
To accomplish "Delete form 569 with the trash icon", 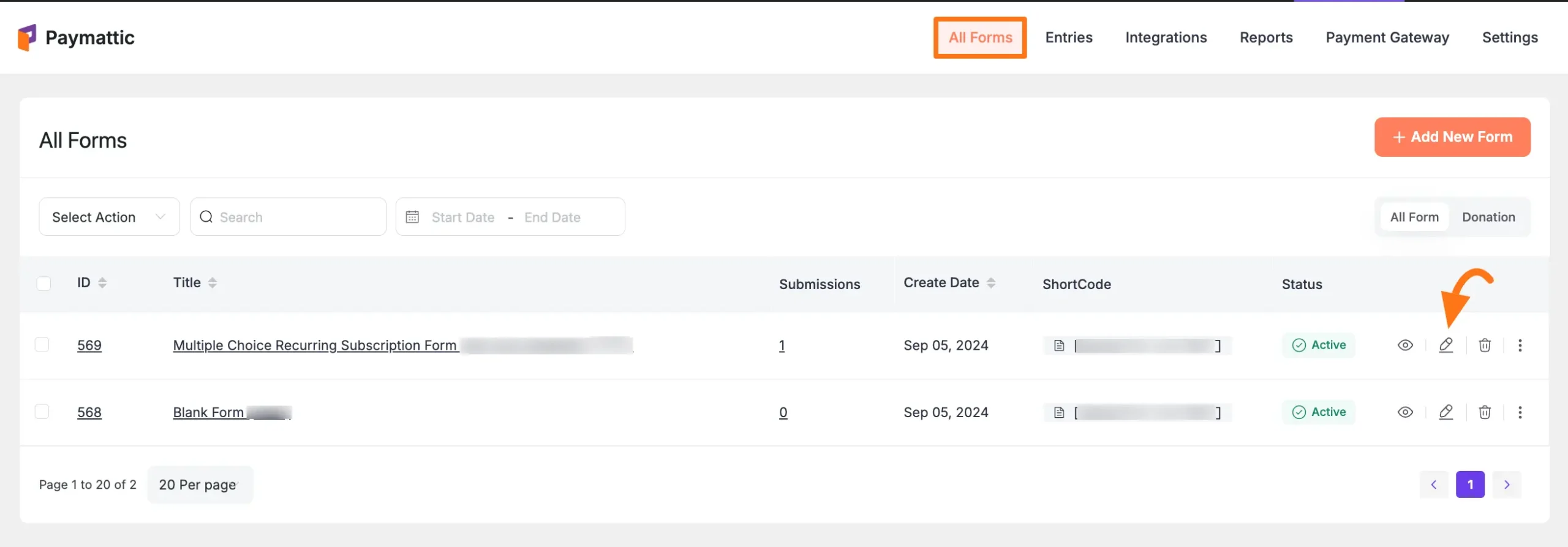I will click(1485, 345).
